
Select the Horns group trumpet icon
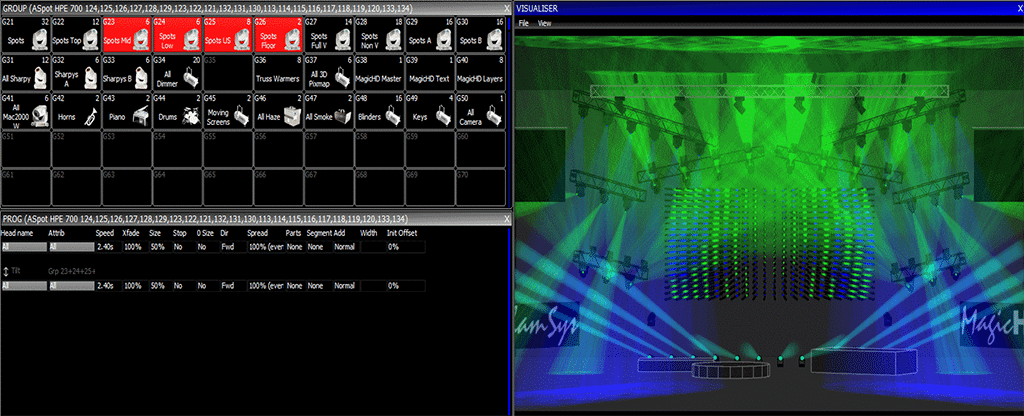(x=89, y=117)
